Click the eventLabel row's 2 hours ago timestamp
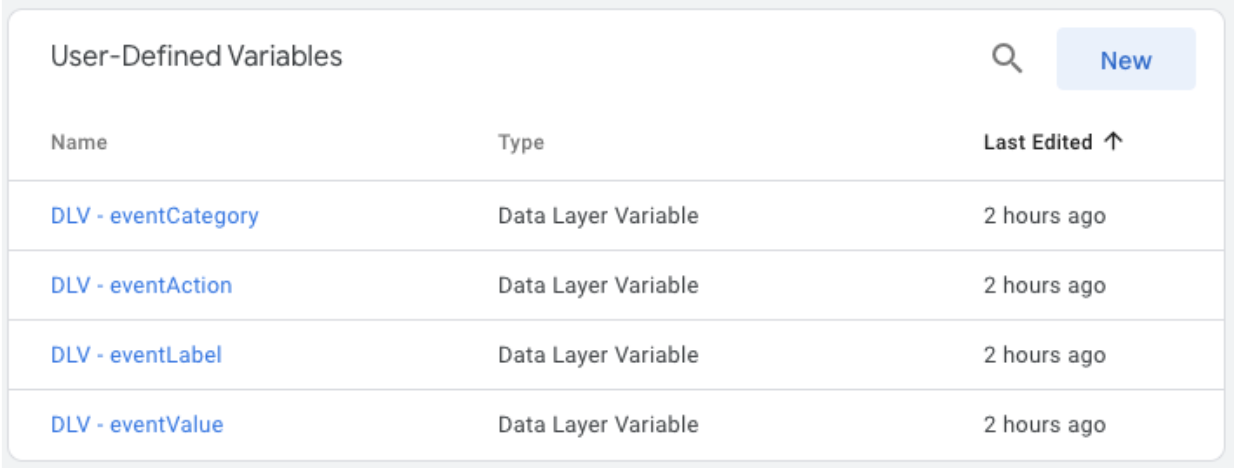The height and width of the screenshot is (468, 1234). [1044, 355]
